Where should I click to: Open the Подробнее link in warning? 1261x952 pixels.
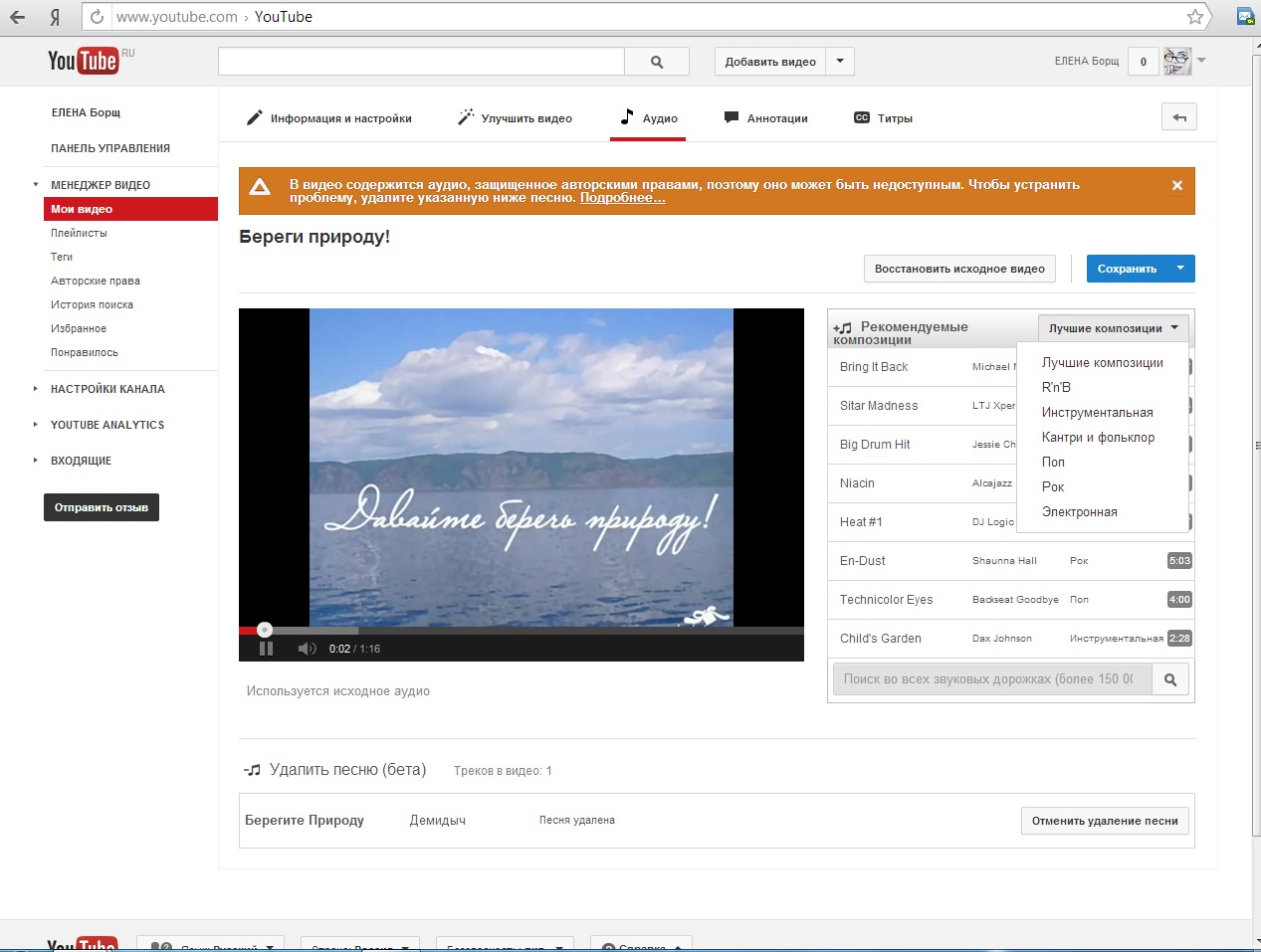(623, 198)
